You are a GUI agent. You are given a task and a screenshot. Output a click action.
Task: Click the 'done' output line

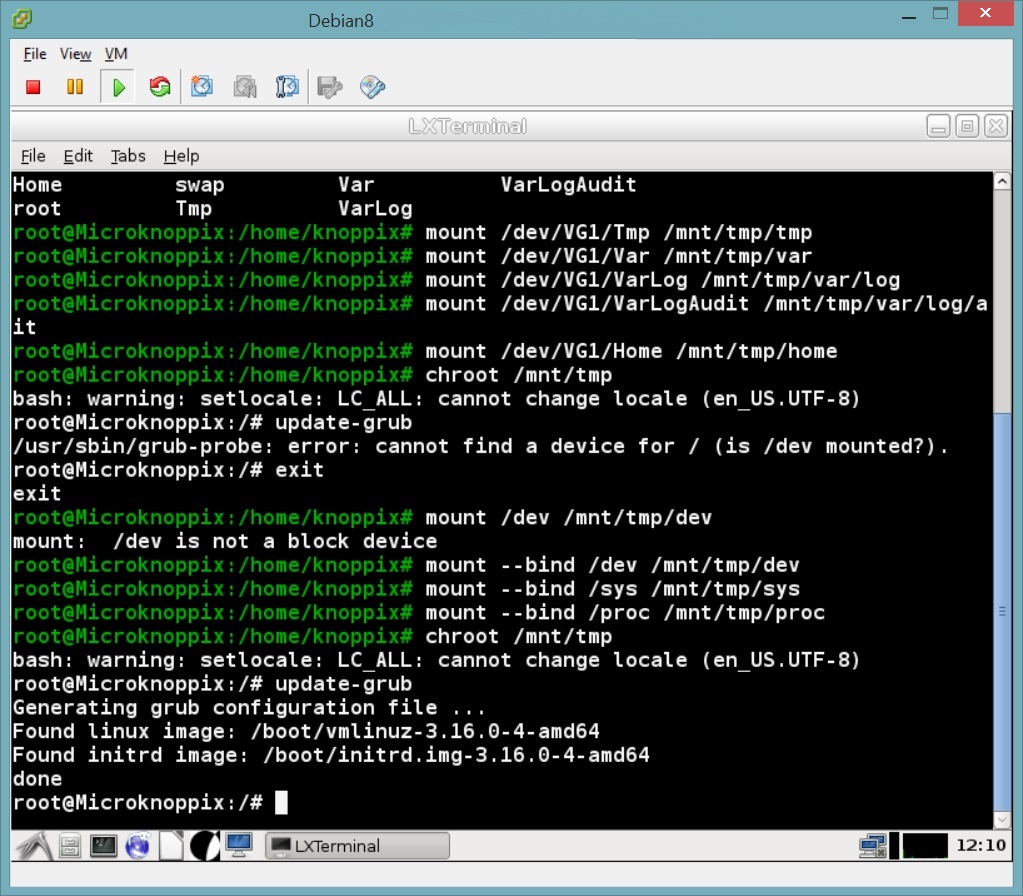37,779
